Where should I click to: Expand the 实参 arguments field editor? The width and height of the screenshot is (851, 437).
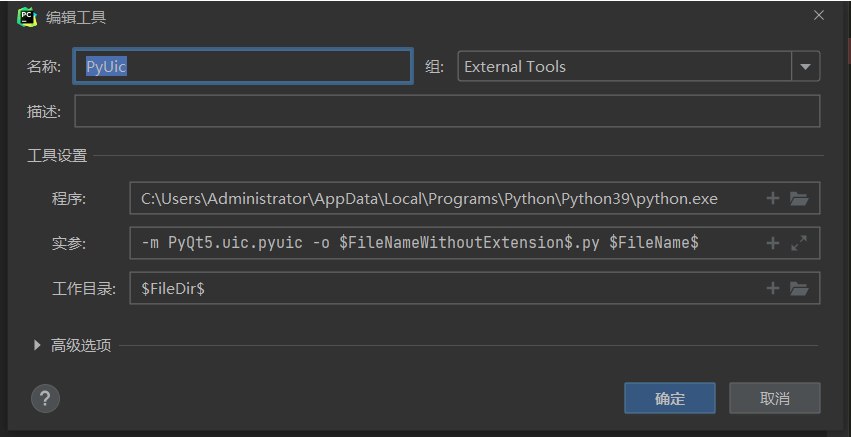coord(798,243)
